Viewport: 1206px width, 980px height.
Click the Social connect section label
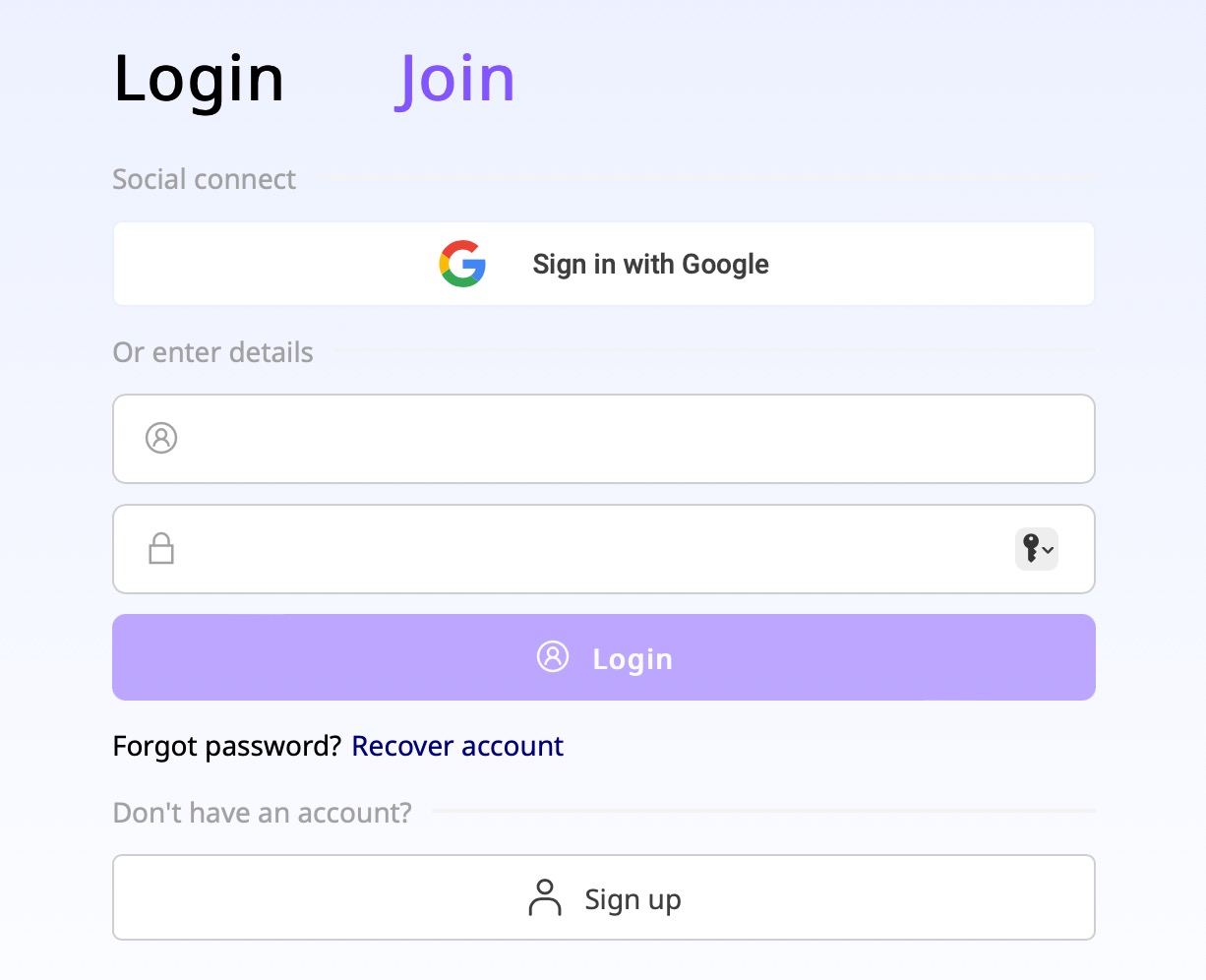tap(204, 178)
